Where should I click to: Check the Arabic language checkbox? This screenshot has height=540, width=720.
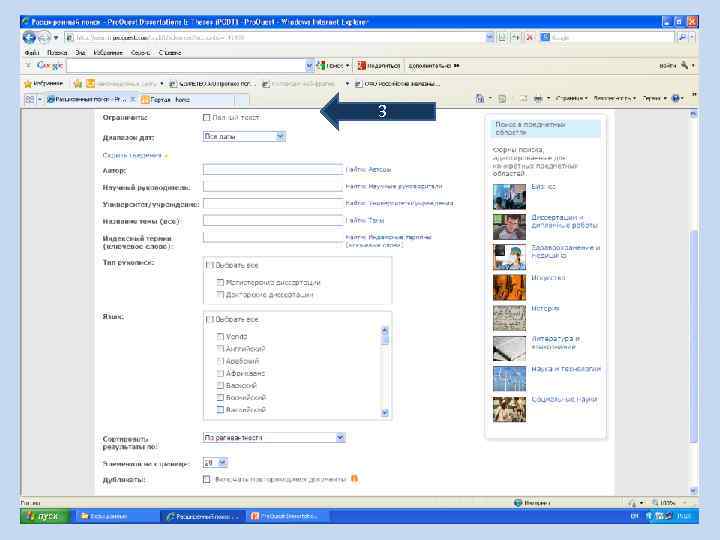220,361
